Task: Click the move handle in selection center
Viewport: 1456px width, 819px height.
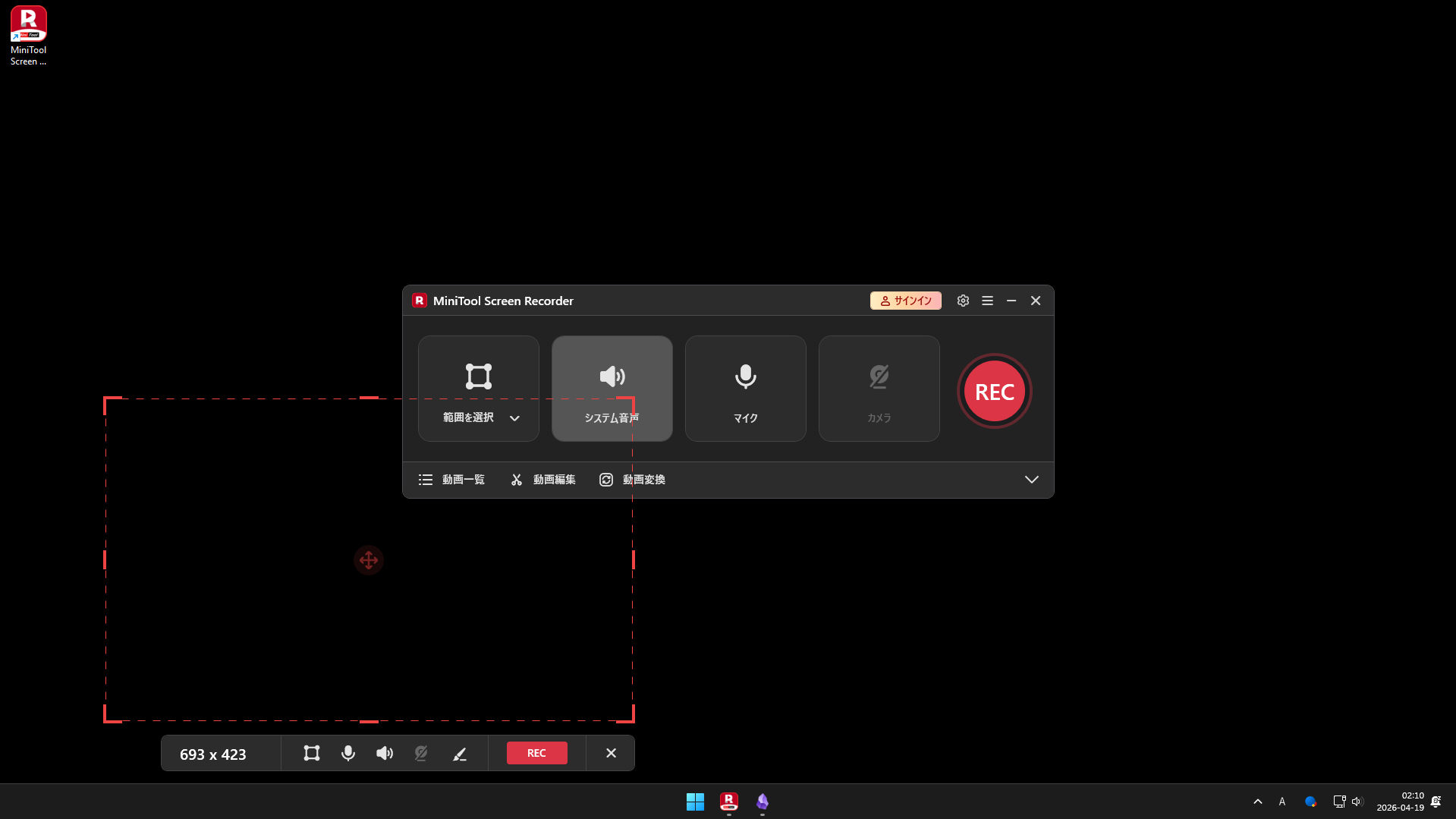Action: pyautogui.click(x=369, y=560)
